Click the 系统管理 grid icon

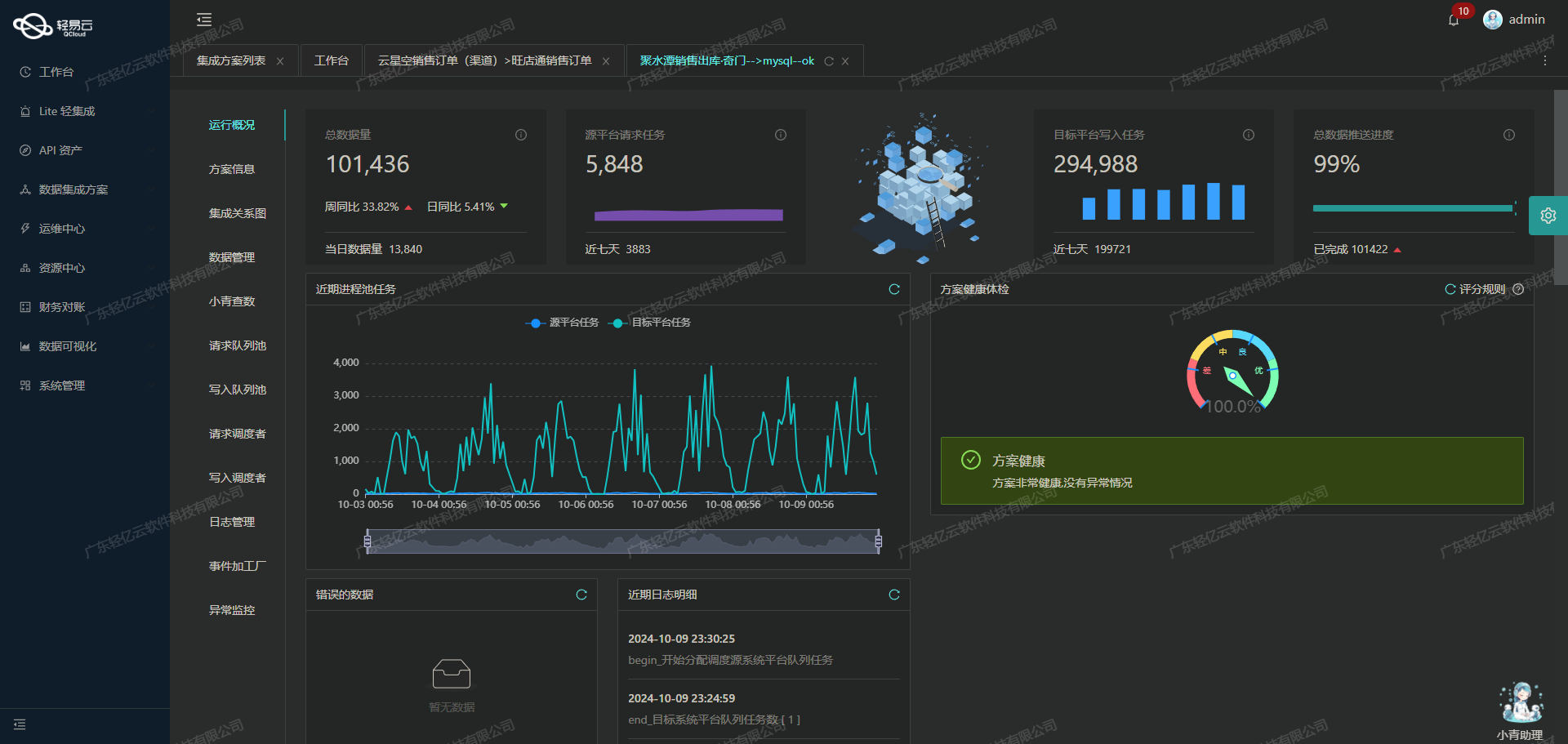pos(25,385)
